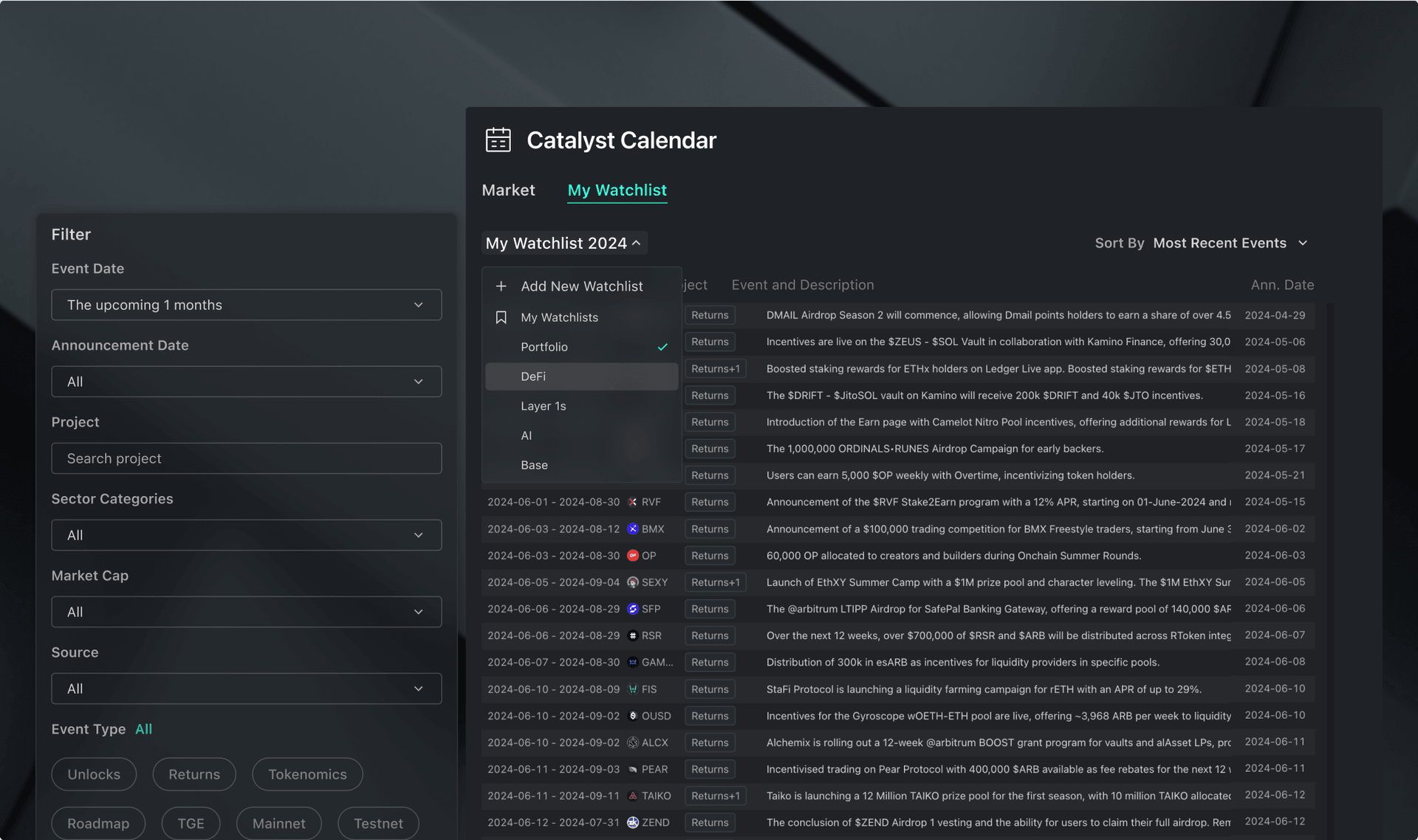Click the date range 2024-06-12 - 2024-07-31

pos(554,822)
